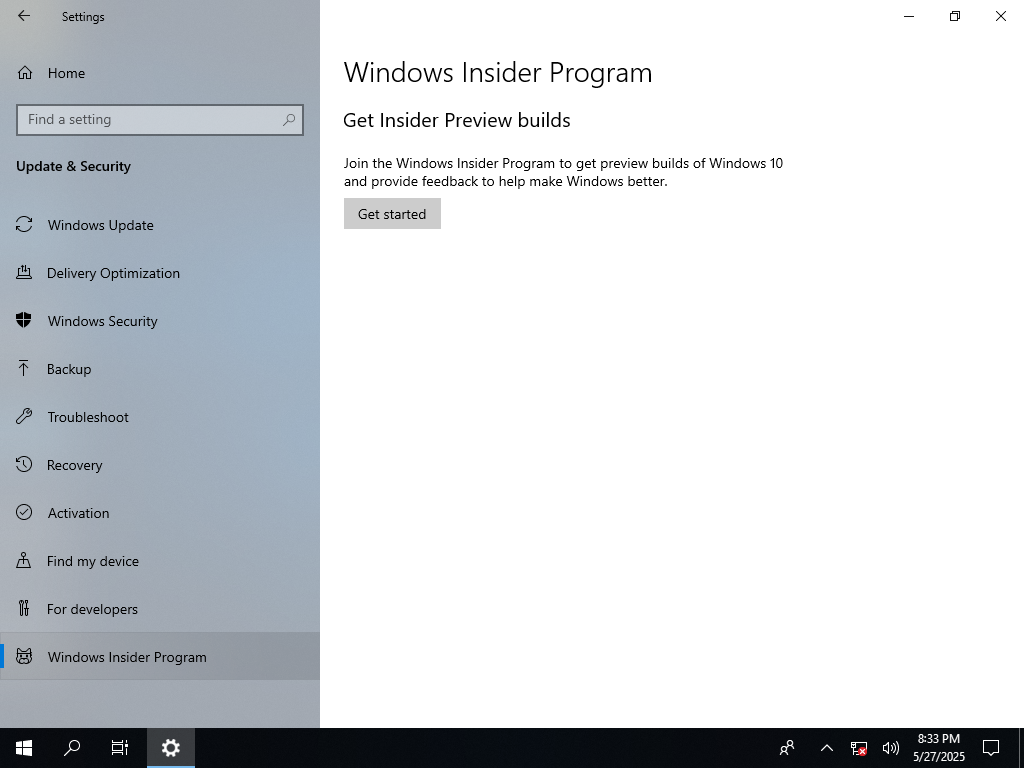The image size is (1024, 768).
Task: Open the People icon in system tray
Action: pyautogui.click(x=788, y=748)
